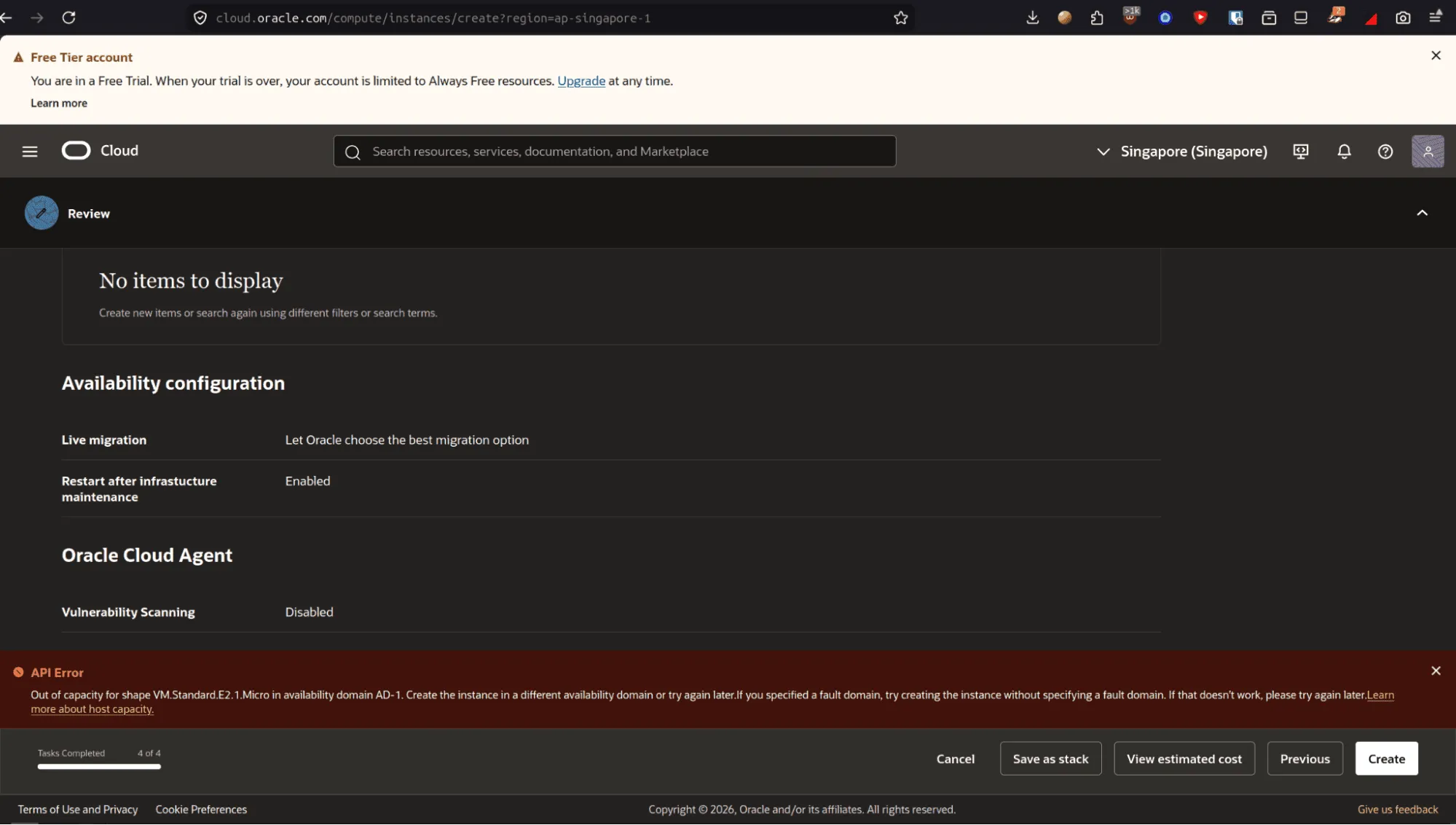This screenshot has height=825, width=1456.
Task: Click Save as stack
Action: coord(1050,759)
